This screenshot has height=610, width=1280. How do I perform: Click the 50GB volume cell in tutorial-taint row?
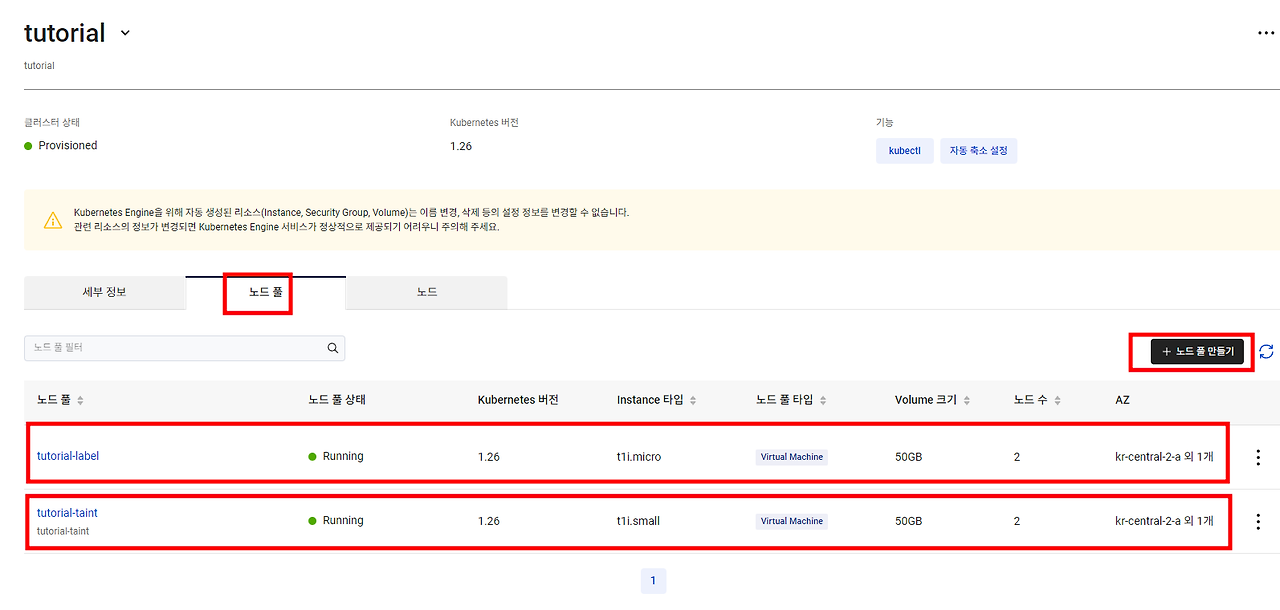tap(909, 521)
